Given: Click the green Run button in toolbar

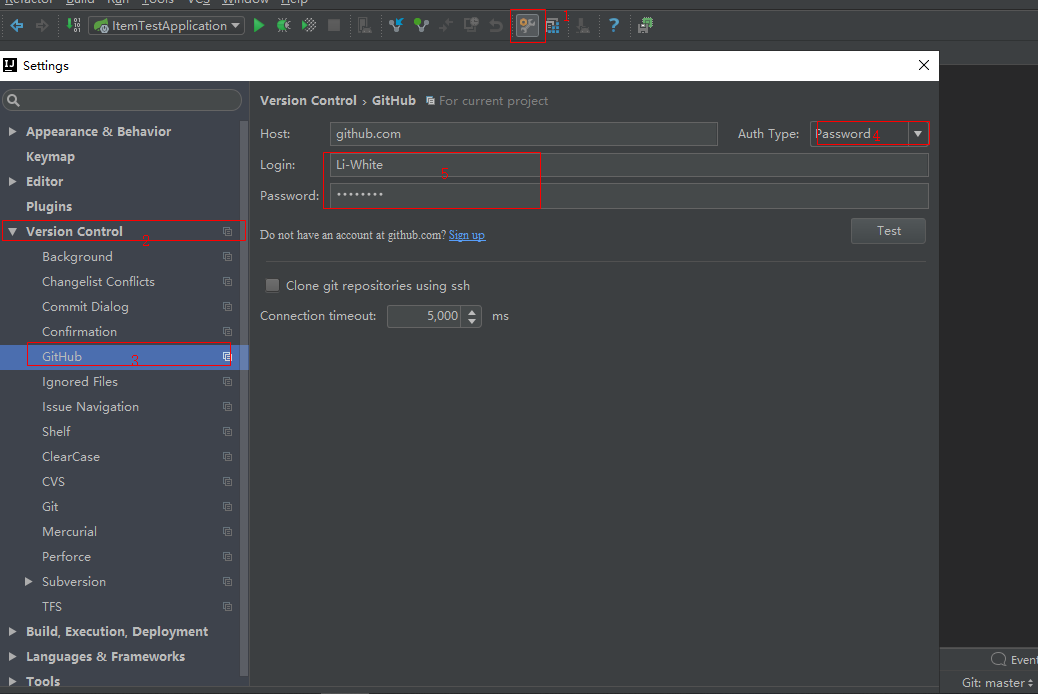Looking at the screenshot, I should coord(259,26).
